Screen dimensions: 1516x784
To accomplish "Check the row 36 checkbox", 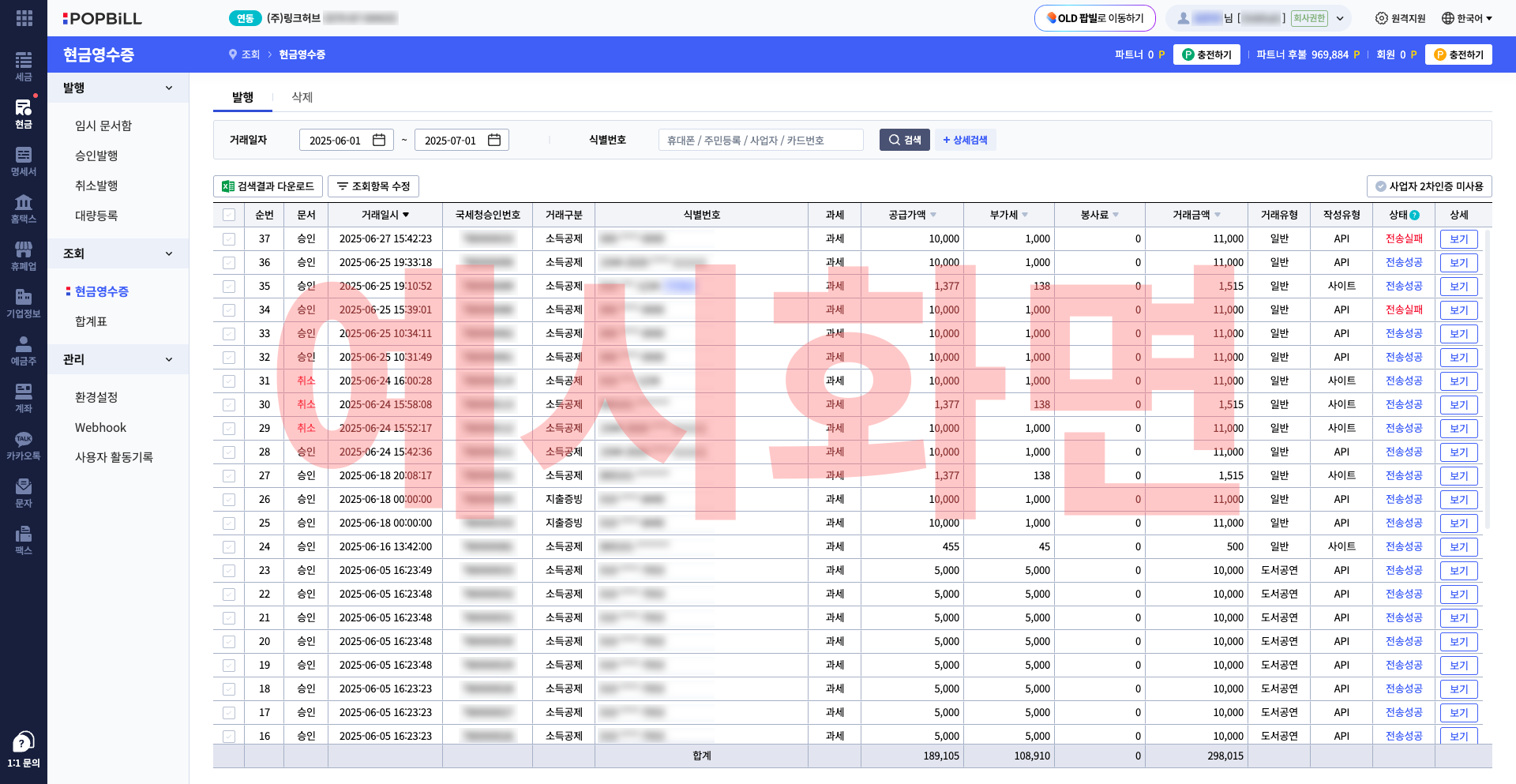I will [229, 262].
